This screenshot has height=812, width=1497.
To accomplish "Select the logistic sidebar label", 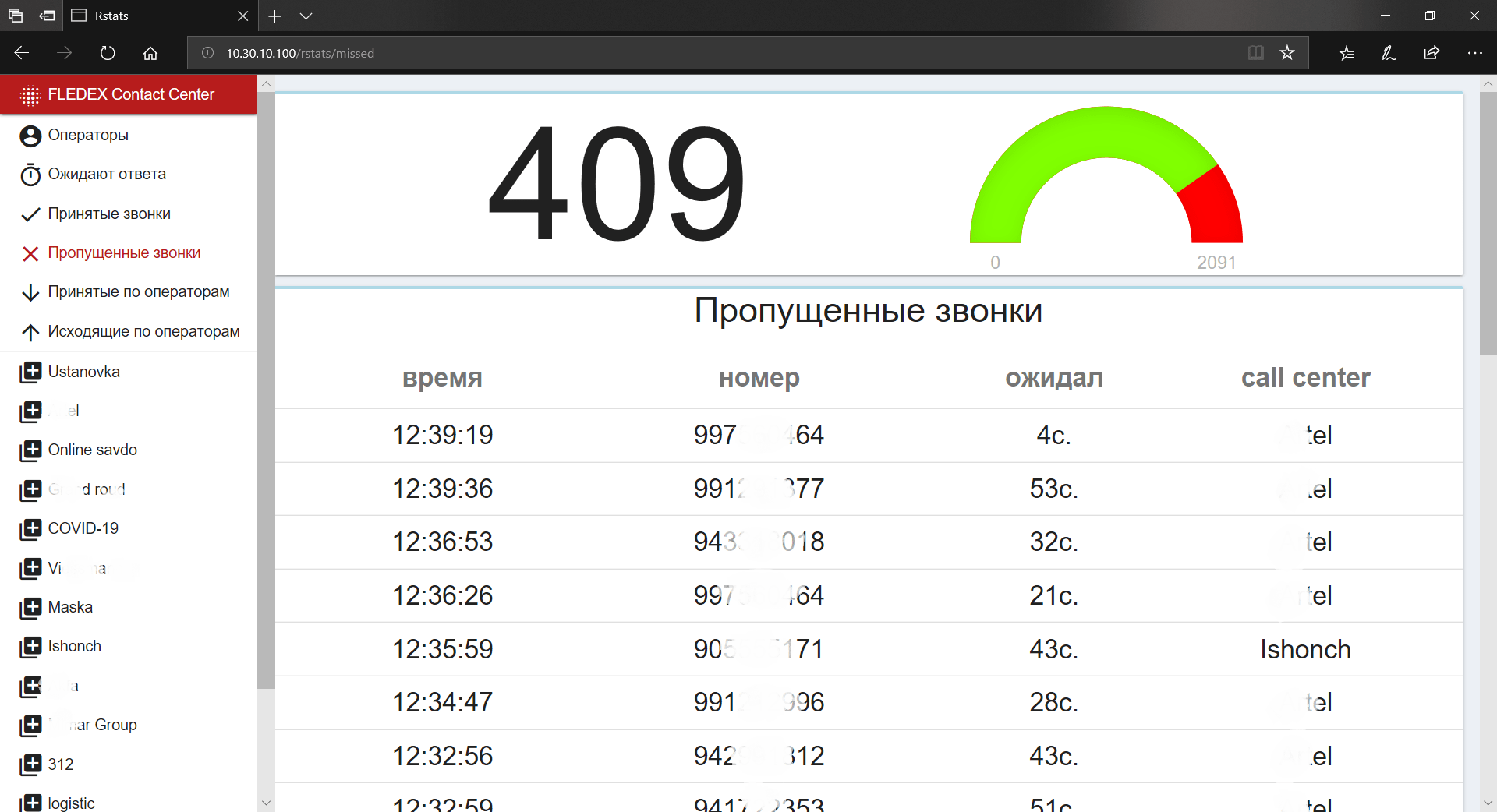I will [x=72, y=803].
